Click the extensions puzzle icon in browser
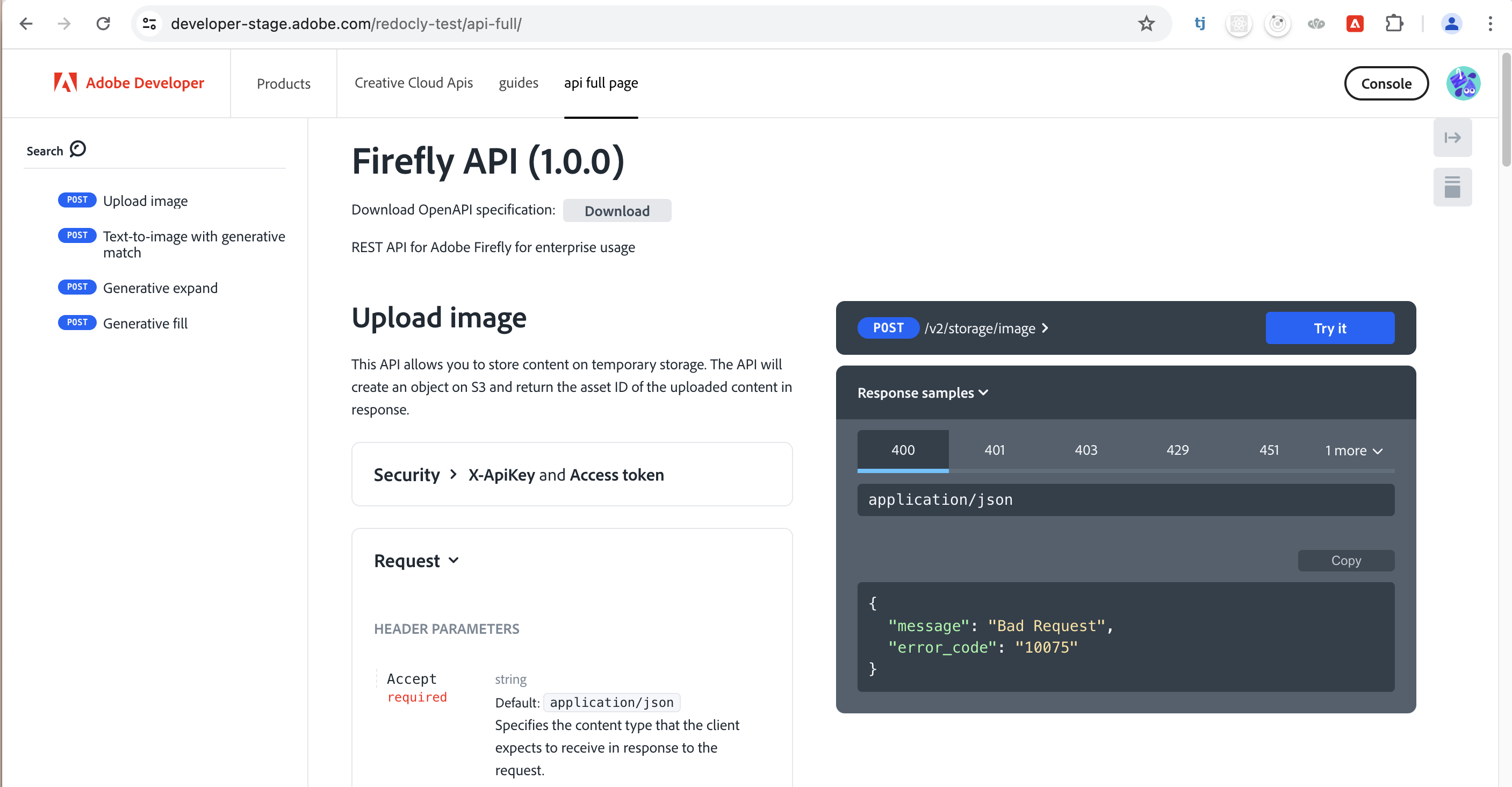This screenshot has height=787, width=1512. (1394, 23)
